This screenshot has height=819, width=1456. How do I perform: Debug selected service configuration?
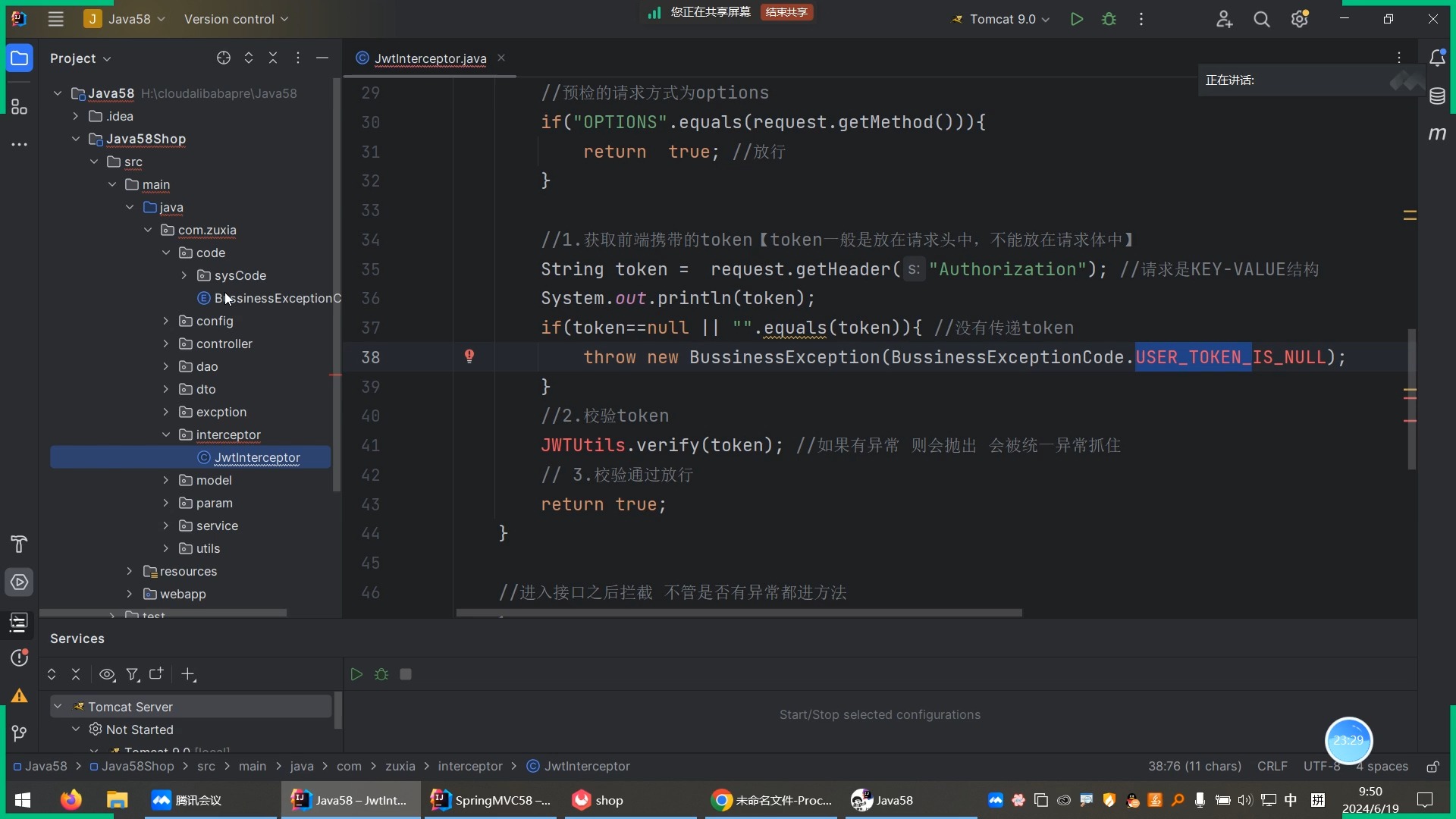pyautogui.click(x=381, y=674)
